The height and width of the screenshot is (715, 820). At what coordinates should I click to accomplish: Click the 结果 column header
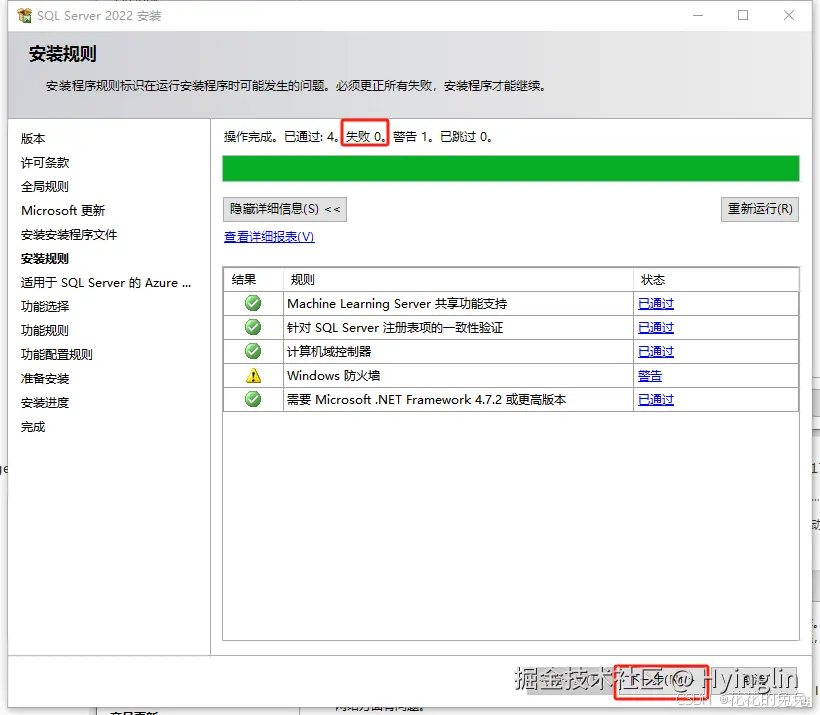(253, 280)
